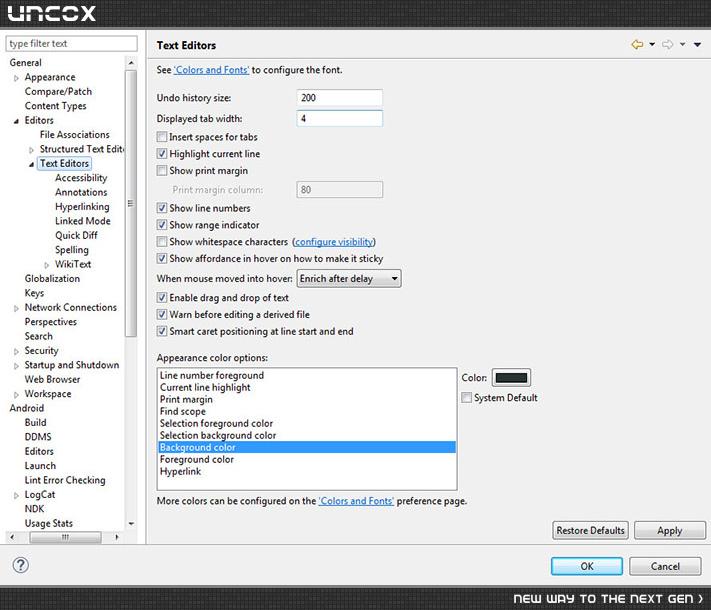
Task: Click tree vertical scrollbar up arrow
Action: 131,63
